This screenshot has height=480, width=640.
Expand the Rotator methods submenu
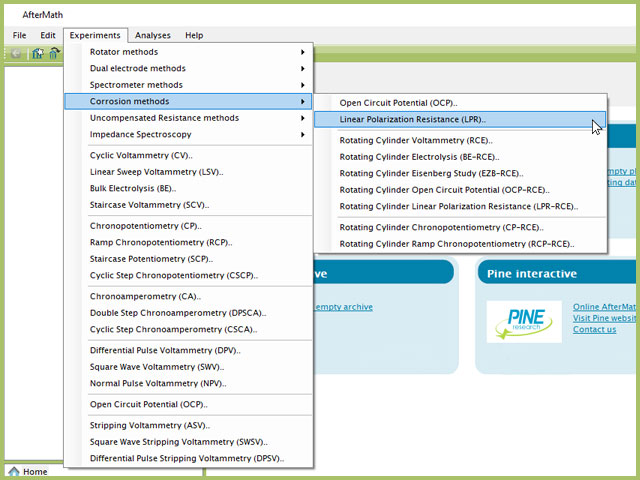coord(188,52)
